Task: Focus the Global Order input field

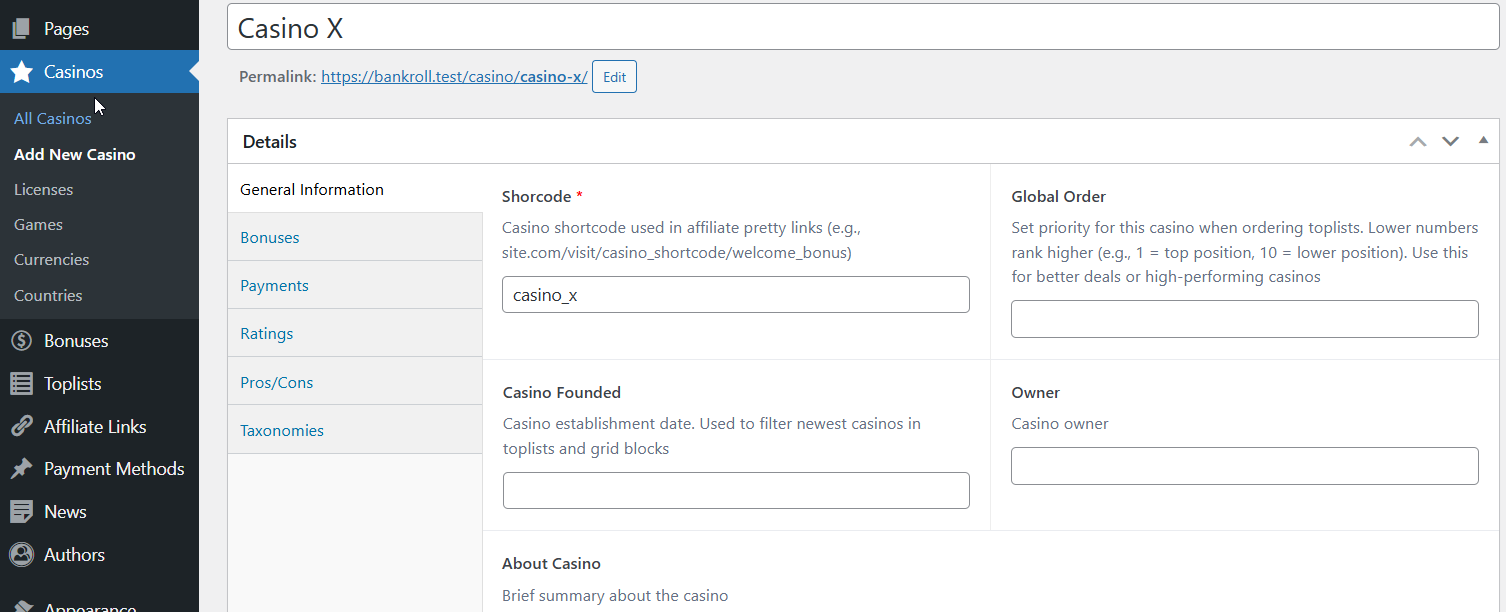Action: pyautogui.click(x=1243, y=318)
